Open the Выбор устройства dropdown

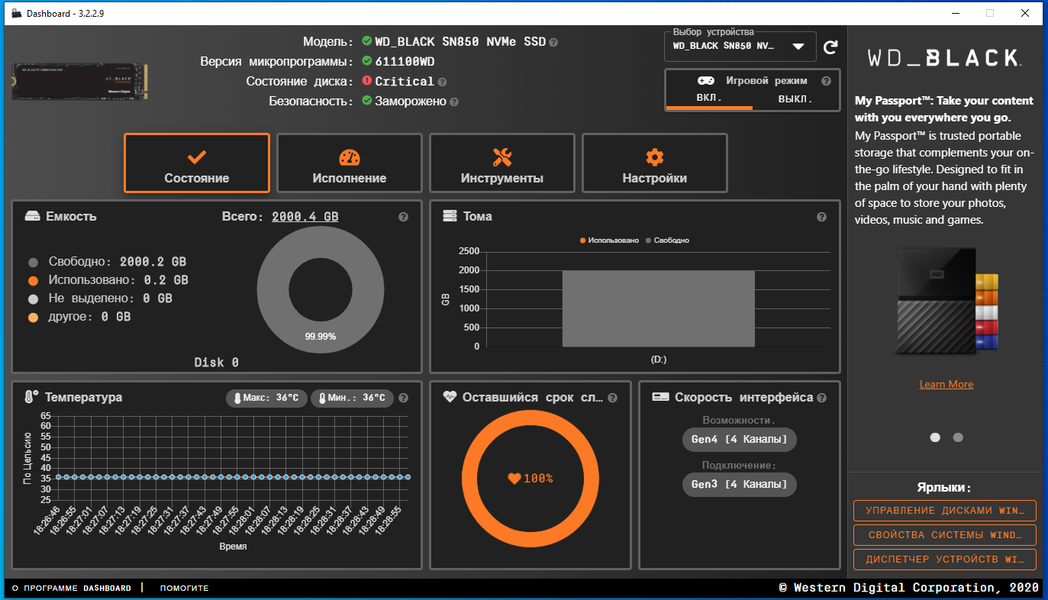740,46
